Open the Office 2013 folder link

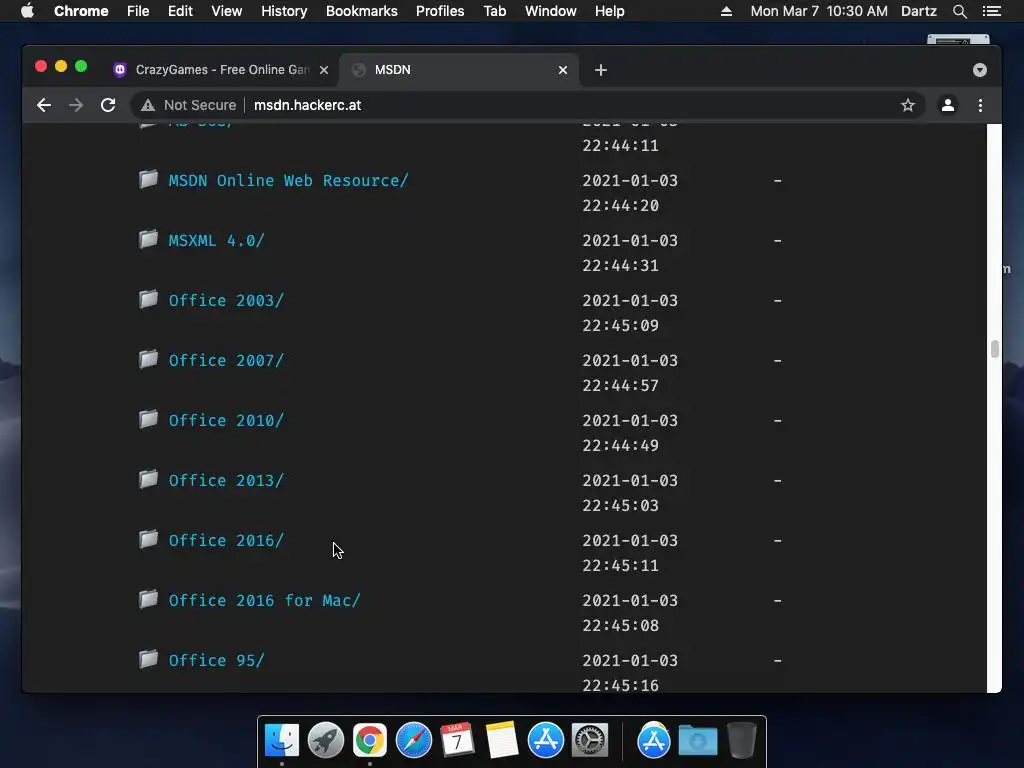pyautogui.click(x=226, y=481)
